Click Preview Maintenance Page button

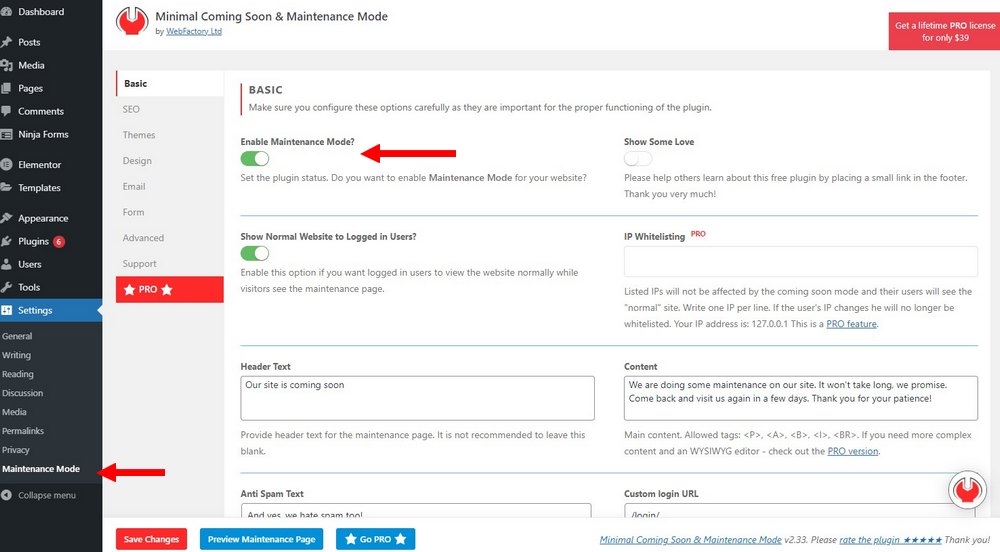pos(261,539)
